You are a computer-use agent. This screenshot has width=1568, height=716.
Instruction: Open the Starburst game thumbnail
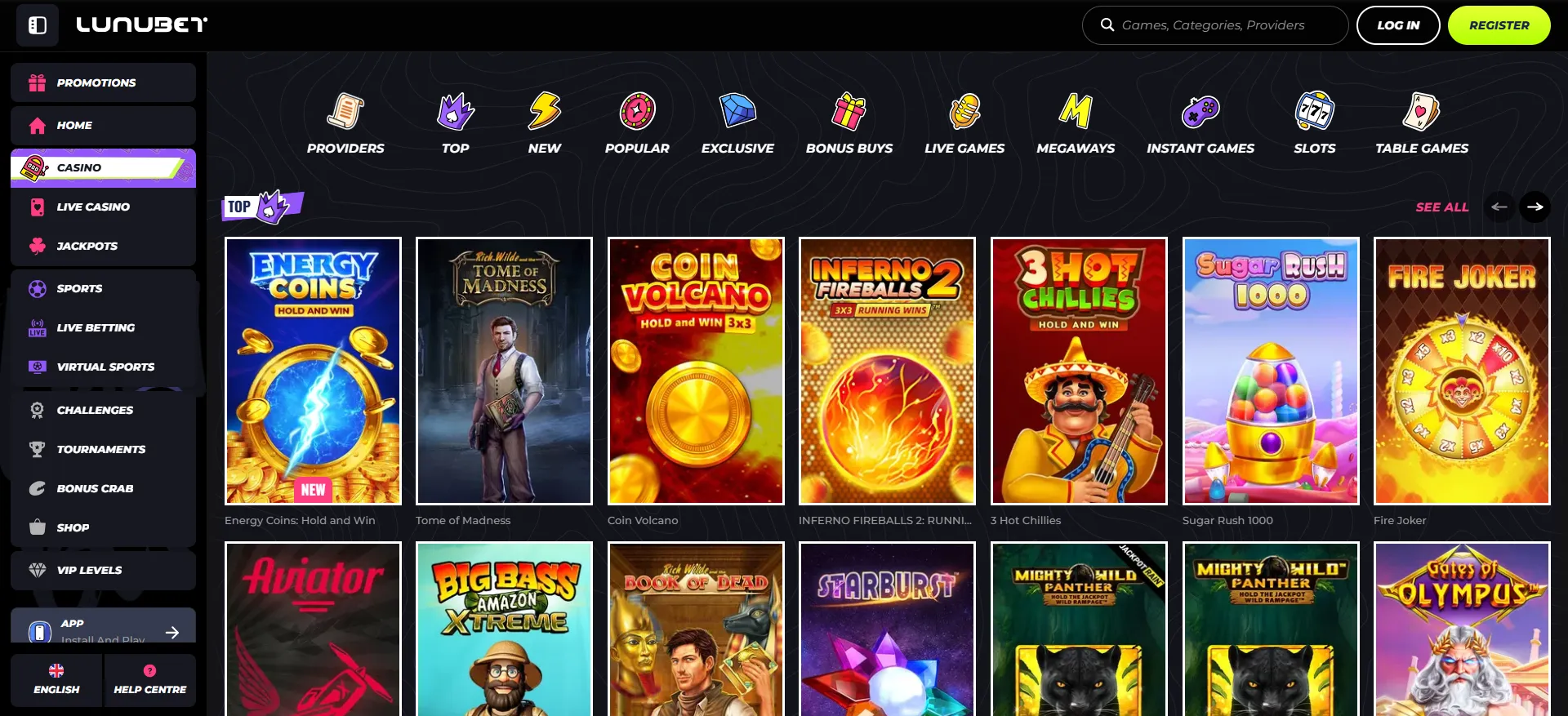click(x=887, y=629)
